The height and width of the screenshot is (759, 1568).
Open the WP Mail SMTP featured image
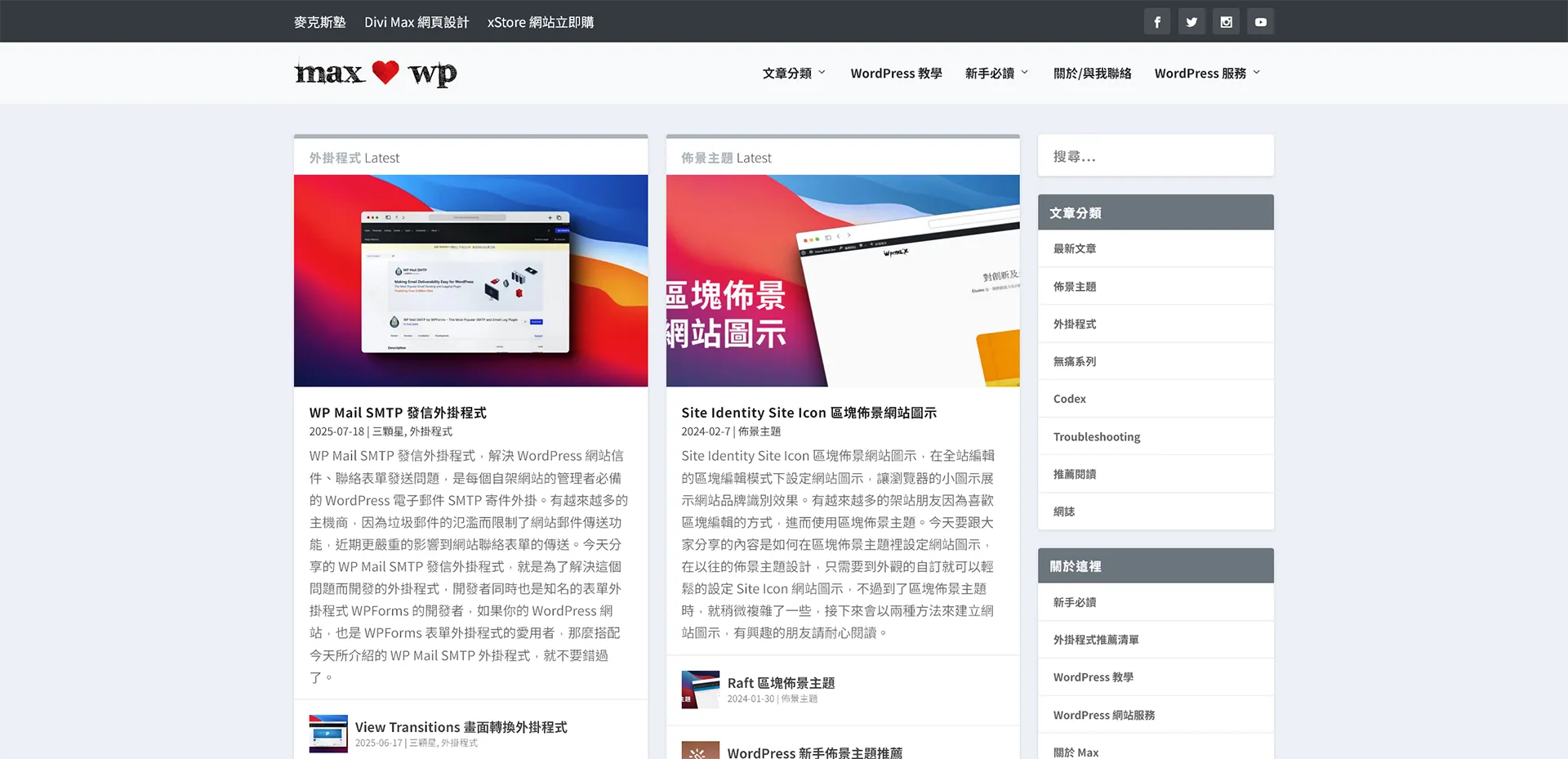tap(470, 280)
